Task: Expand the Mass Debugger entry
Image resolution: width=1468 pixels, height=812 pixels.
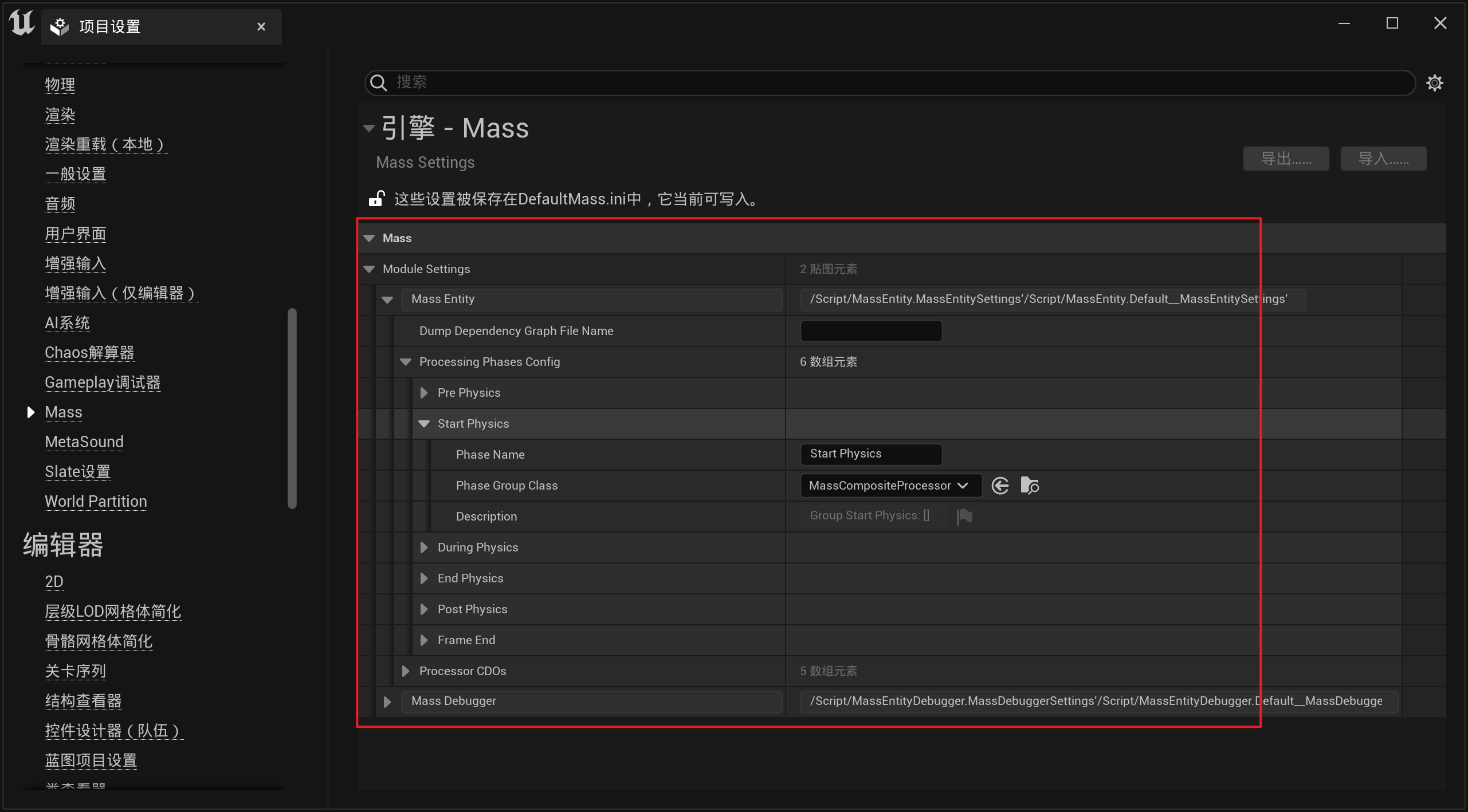Action: tap(387, 701)
